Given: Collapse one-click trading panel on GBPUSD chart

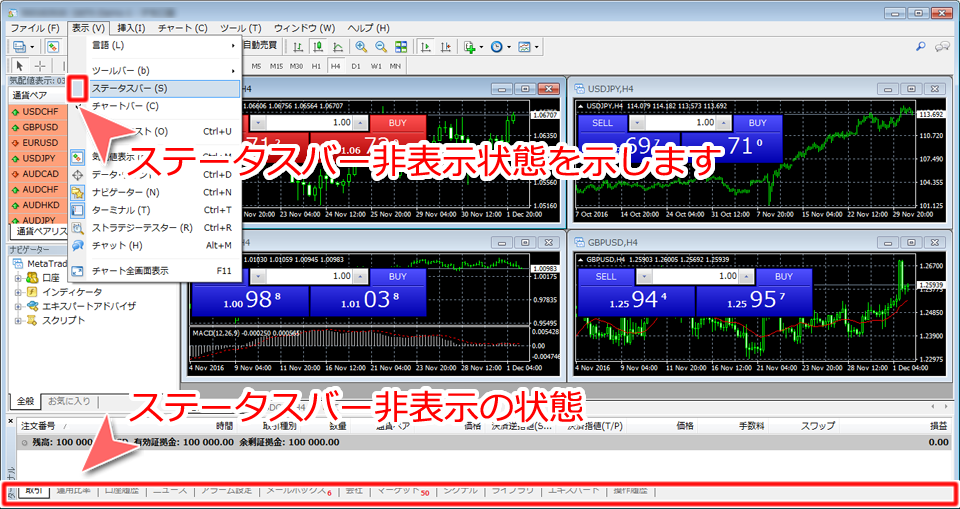Looking at the screenshot, I should coord(580,259).
